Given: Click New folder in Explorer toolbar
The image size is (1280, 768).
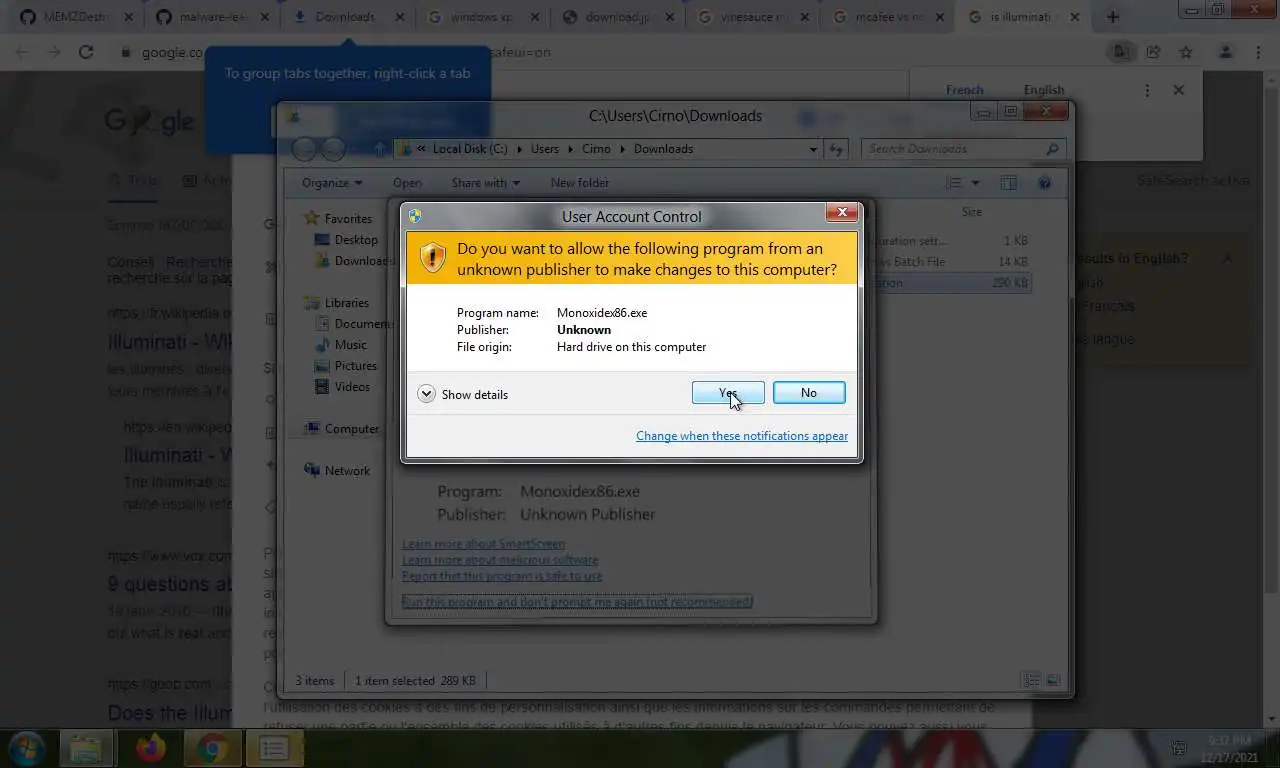Looking at the screenshot, I should click(x=579, y=183).
